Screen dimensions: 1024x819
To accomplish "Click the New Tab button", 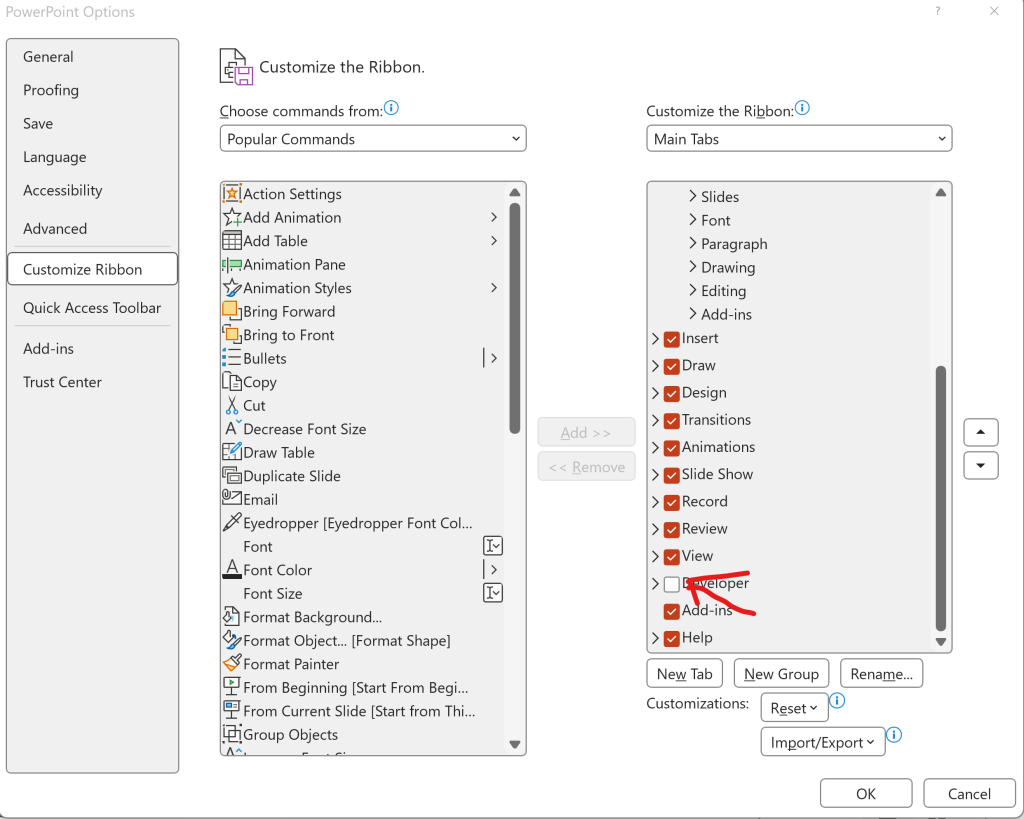I will click(684, 673).
